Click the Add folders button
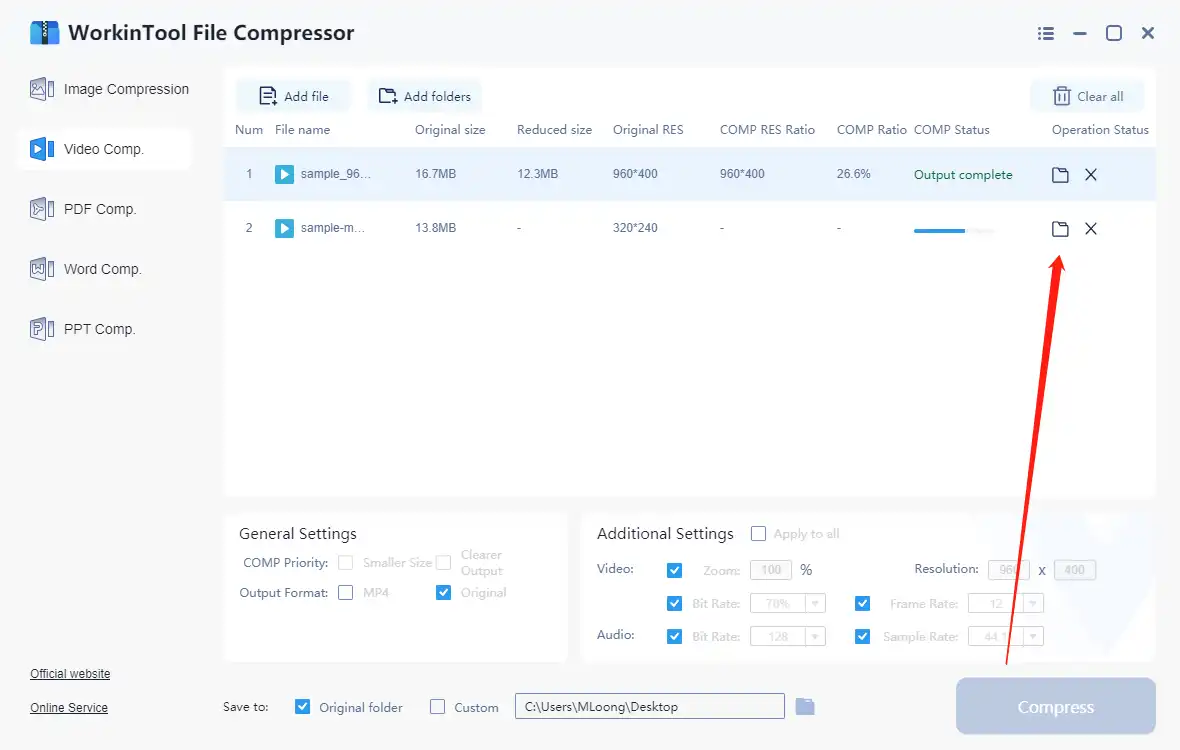This screenshot has height=750, width=1180. point(424,96)
